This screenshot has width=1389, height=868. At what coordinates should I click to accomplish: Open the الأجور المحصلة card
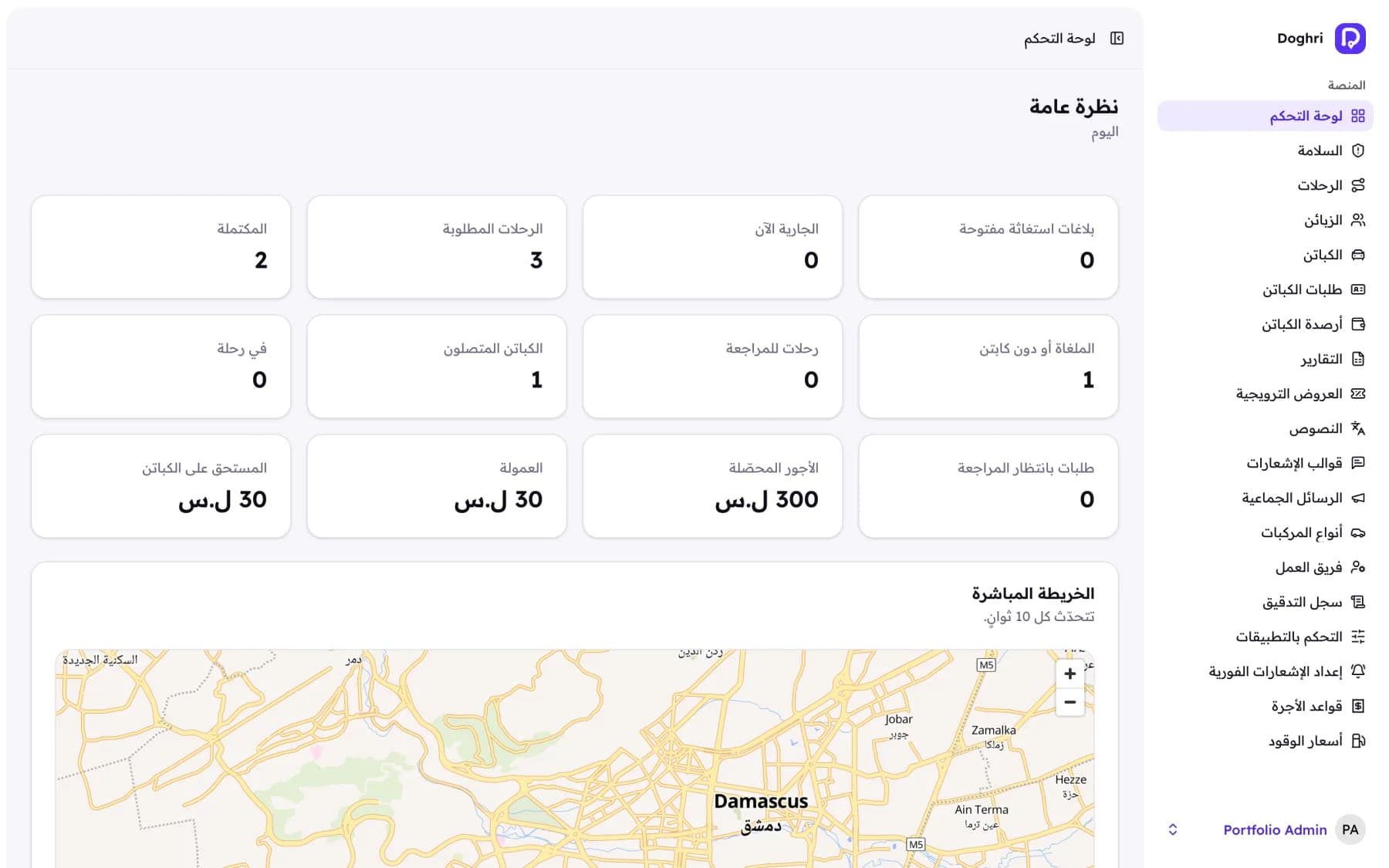pos(712,486)
